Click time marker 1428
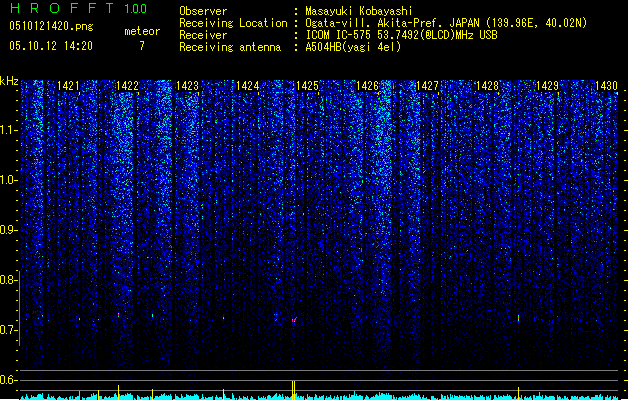 (x=487, y=85)
